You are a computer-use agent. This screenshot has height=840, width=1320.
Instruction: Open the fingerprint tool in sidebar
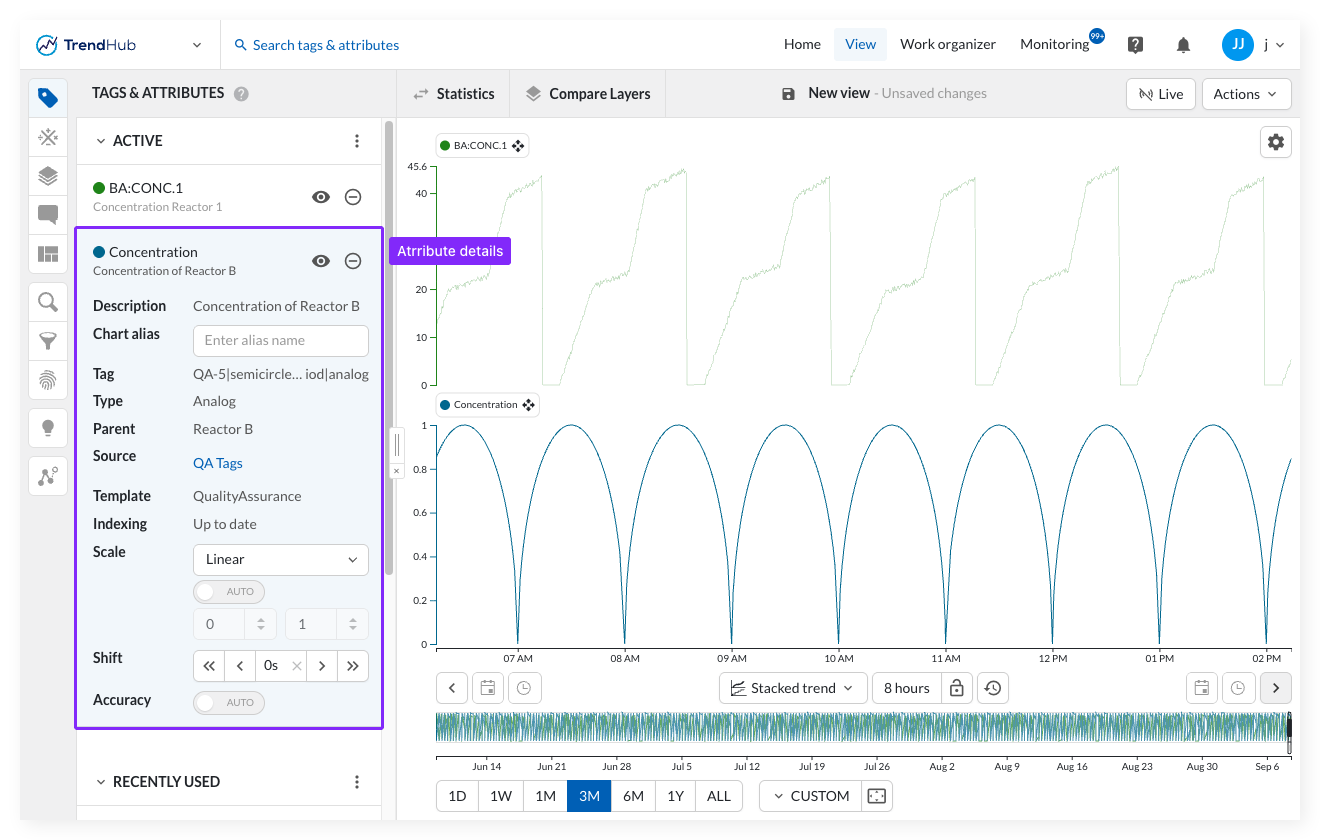pyautogui.click(x=48, y=379)
